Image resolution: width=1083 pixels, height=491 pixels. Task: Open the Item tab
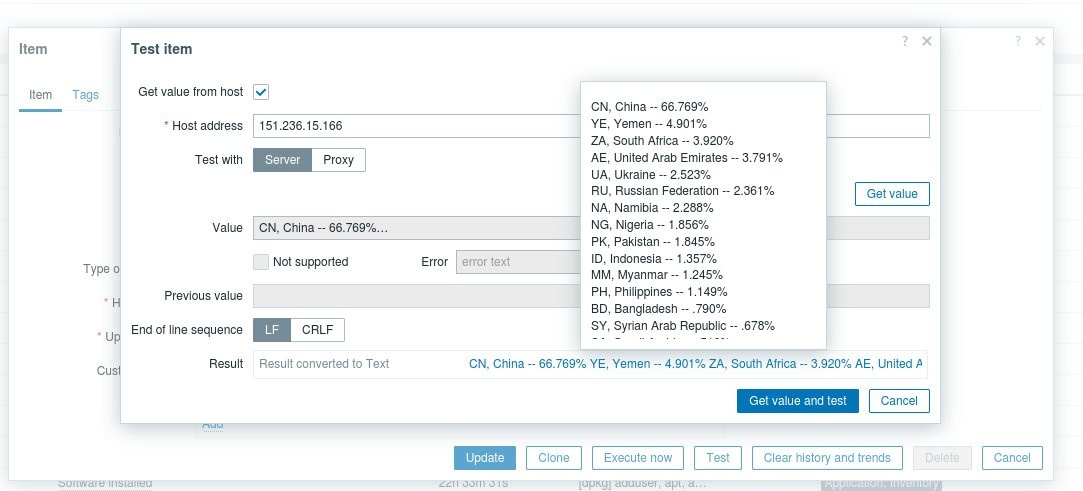coord(40,95)
